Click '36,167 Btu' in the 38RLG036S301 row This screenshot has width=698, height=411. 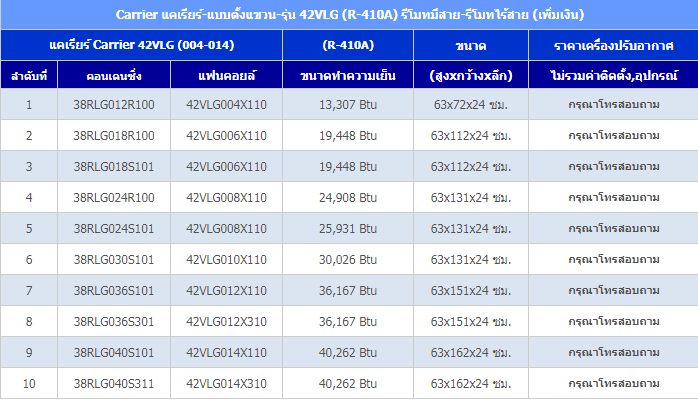pyautogui.click(x=348, y=321)
